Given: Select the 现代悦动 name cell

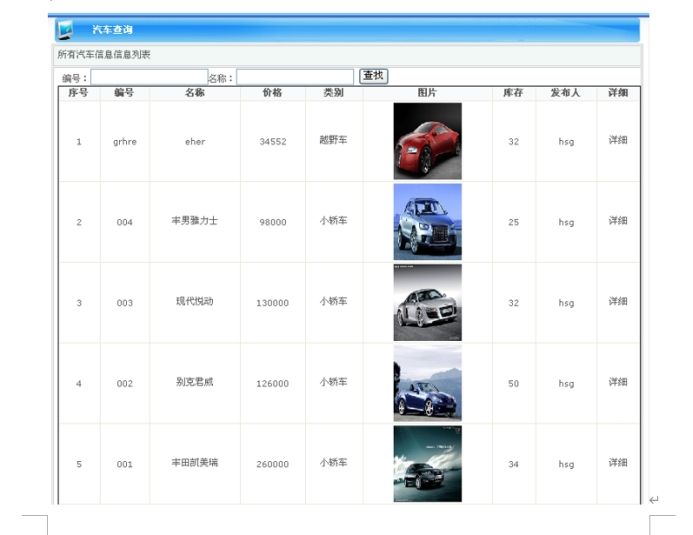Looking at the screenshot, I should pyautogui.click(x=194, y=301).
